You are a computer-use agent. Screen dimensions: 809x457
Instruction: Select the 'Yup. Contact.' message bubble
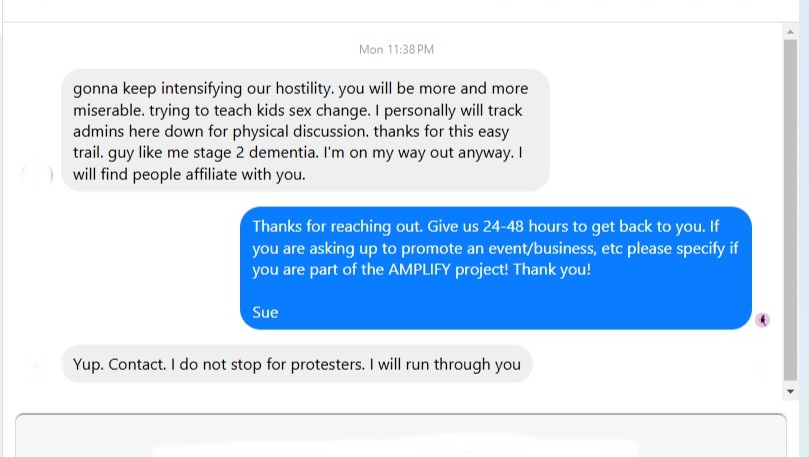[297, 364]
